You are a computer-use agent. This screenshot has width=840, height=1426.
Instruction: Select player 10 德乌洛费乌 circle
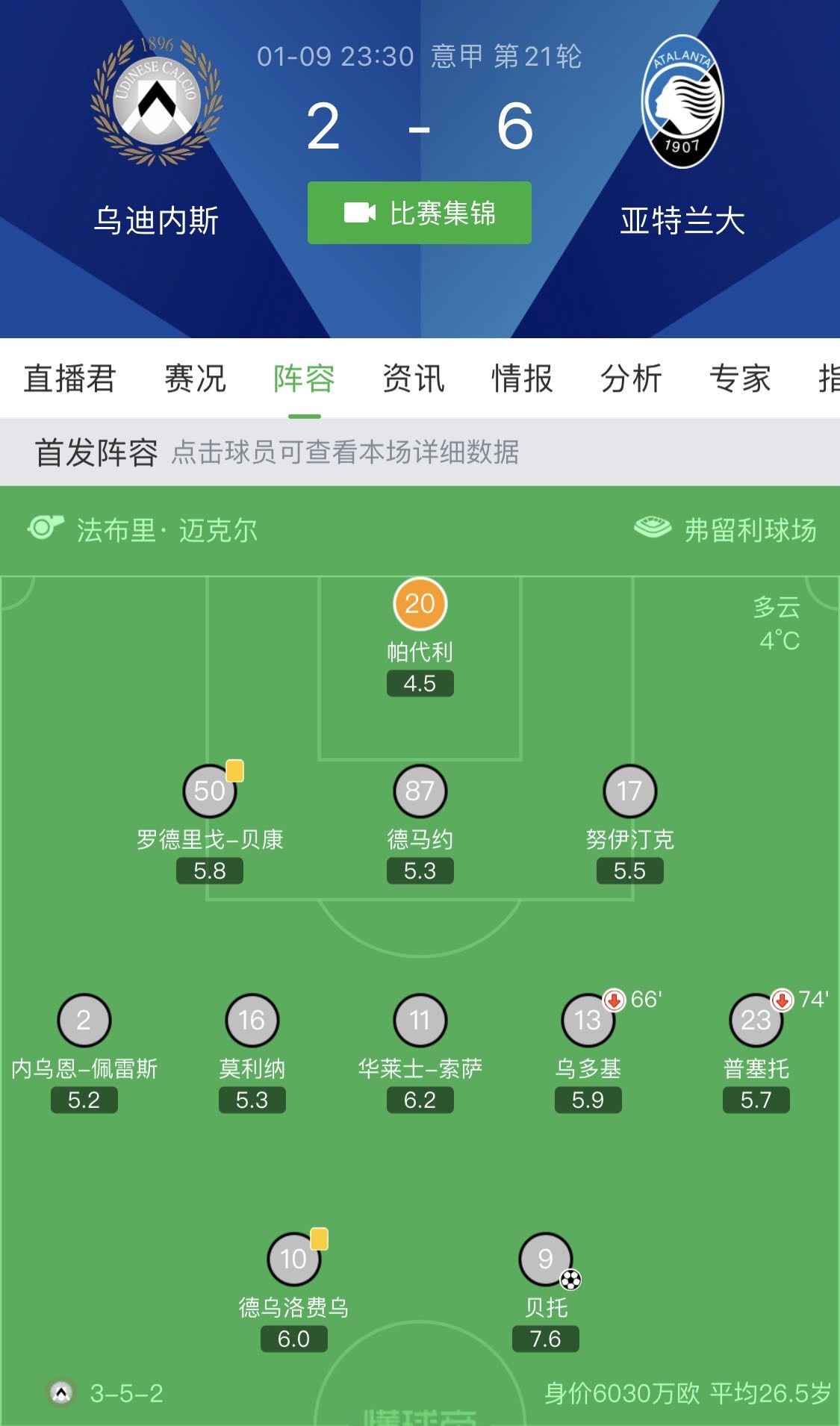tap(294, 1259)
